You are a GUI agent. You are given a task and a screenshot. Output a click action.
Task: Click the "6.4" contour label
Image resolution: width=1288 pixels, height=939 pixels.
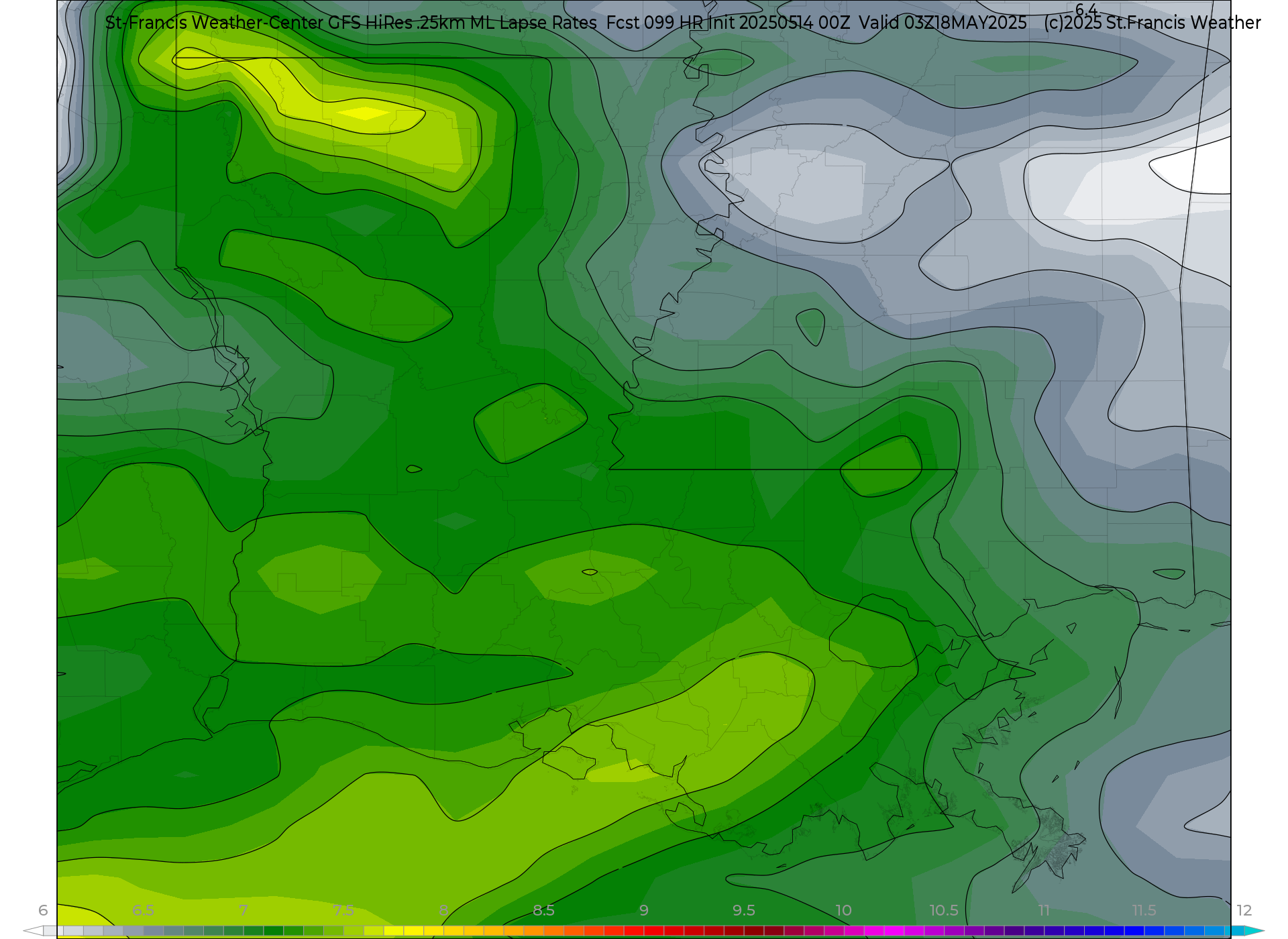click(x=1086, y=9)
